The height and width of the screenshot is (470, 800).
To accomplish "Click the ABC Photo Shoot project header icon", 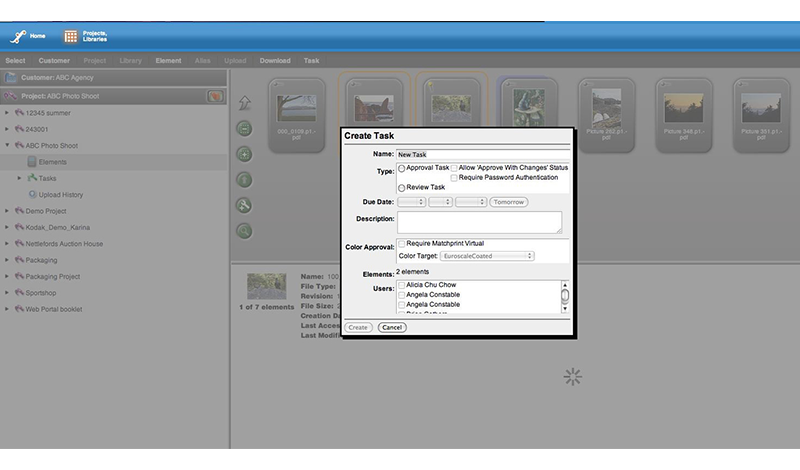I will point(10,96).
